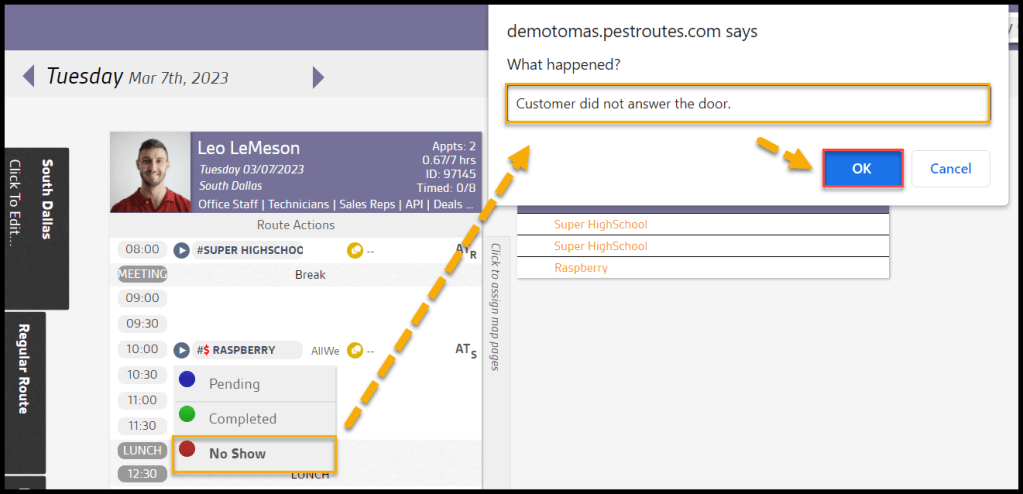
Task: Go to previous day using left arrow
Action: tap(28, 77)
